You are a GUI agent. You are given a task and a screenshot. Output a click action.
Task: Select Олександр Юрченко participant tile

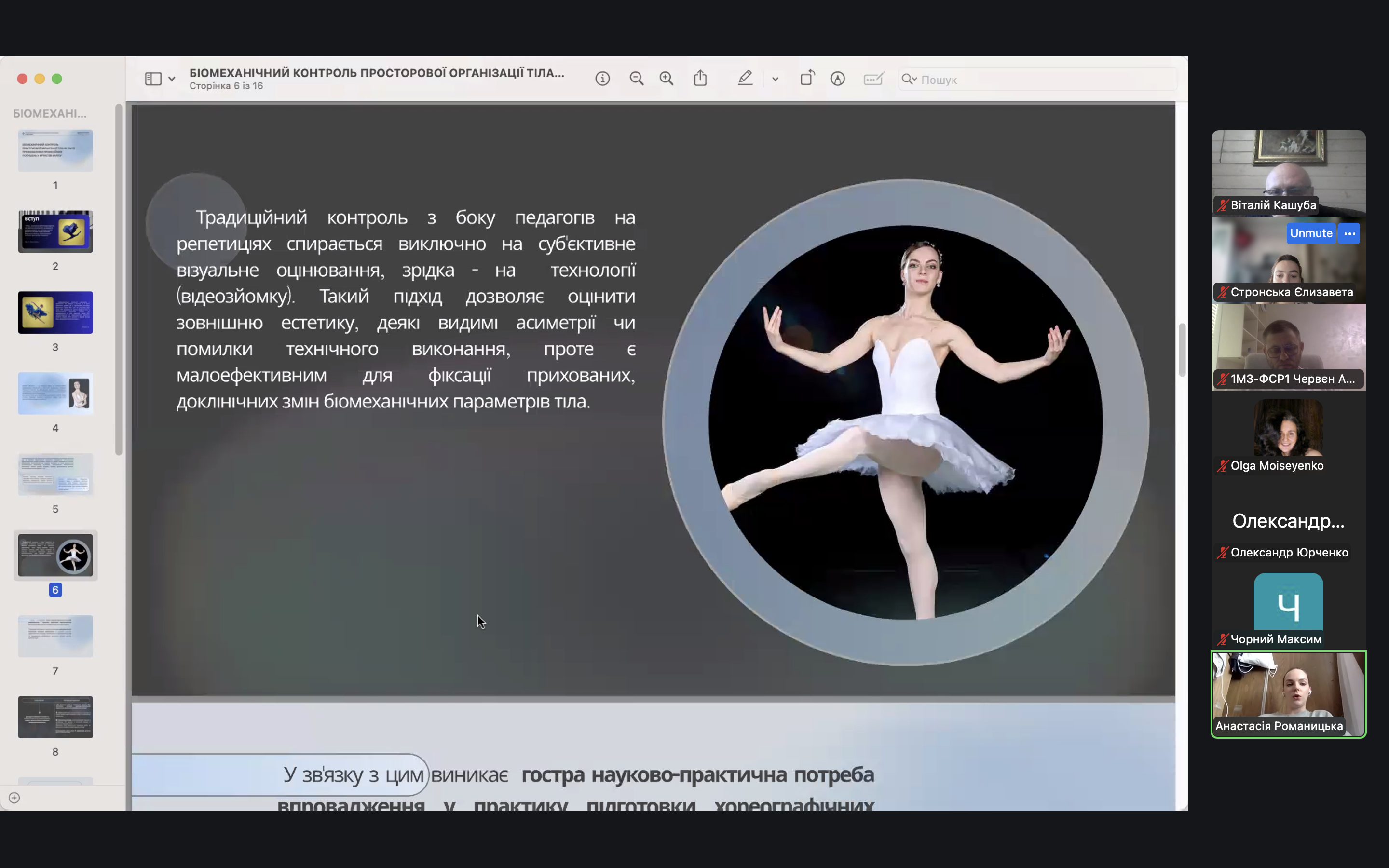point(1288,520)
